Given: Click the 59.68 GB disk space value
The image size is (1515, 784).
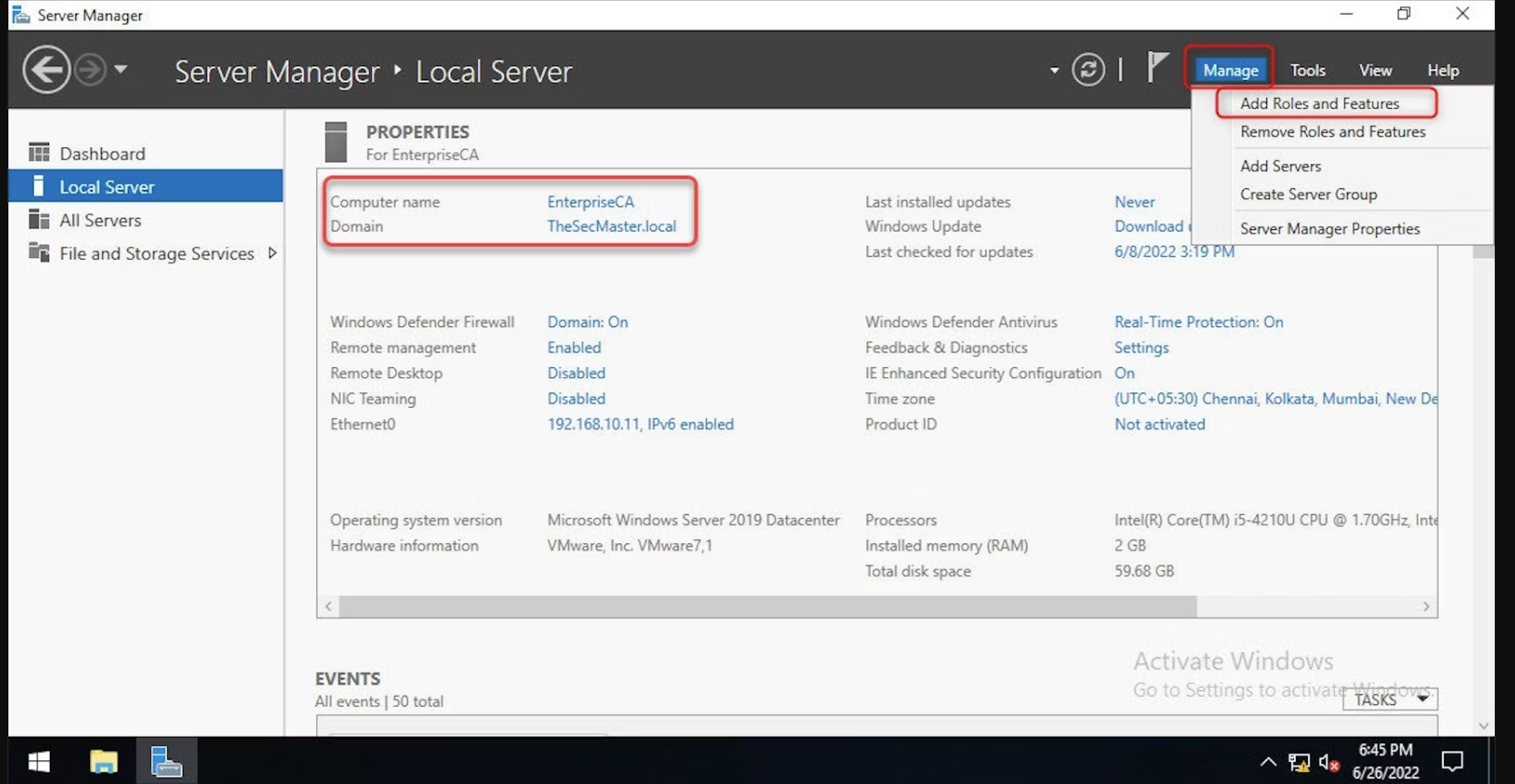Looking at the screenshot, I should (x=1144, y=571).
